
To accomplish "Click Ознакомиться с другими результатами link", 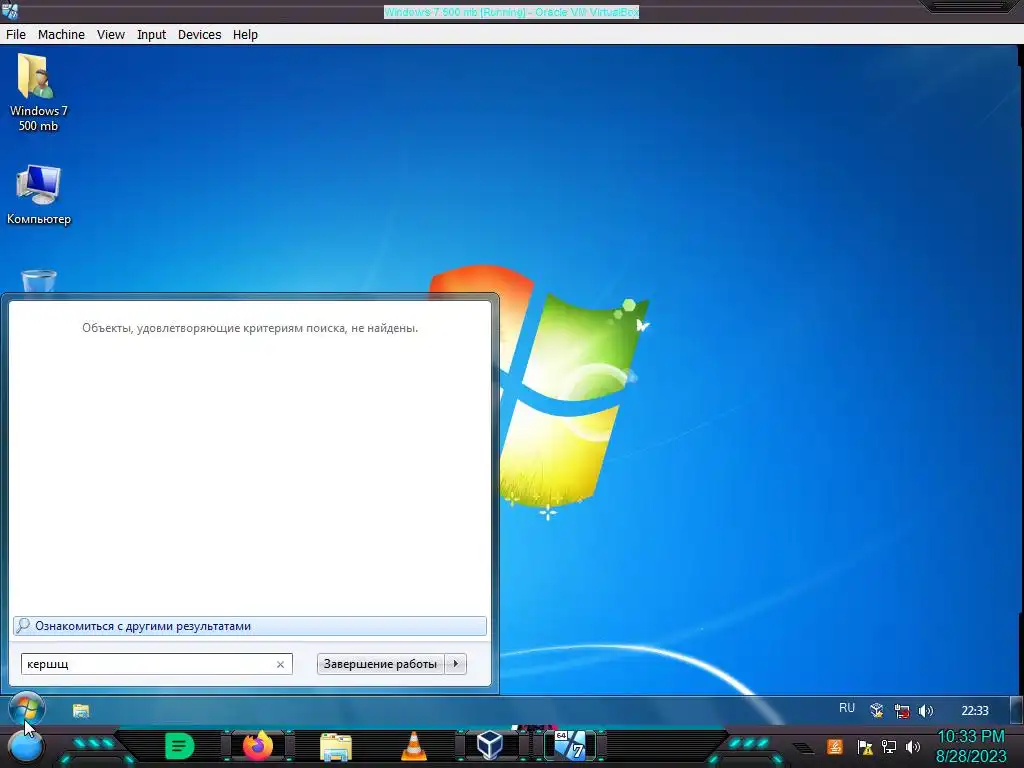I will [x=249, y=626].
